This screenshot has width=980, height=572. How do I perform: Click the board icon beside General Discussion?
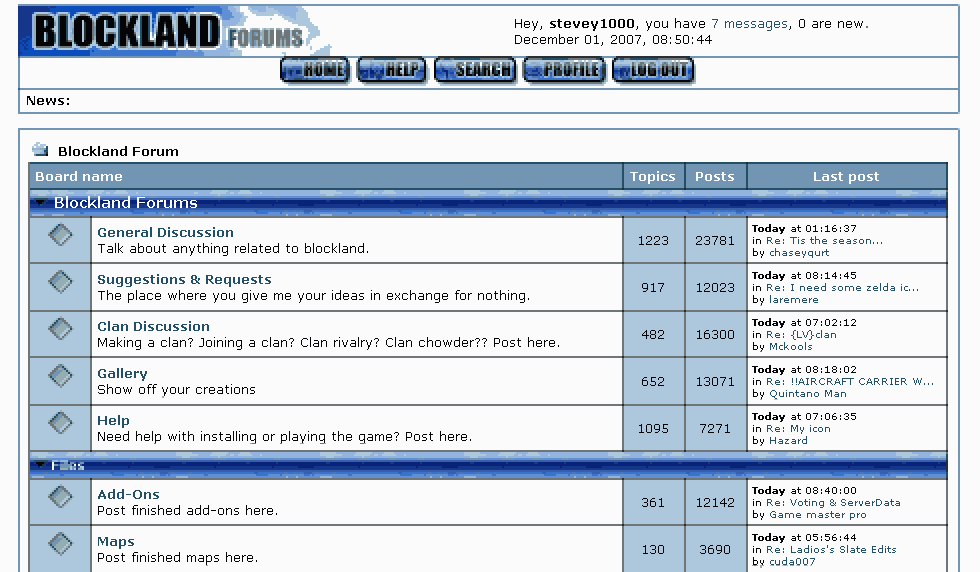pos(61,236)
